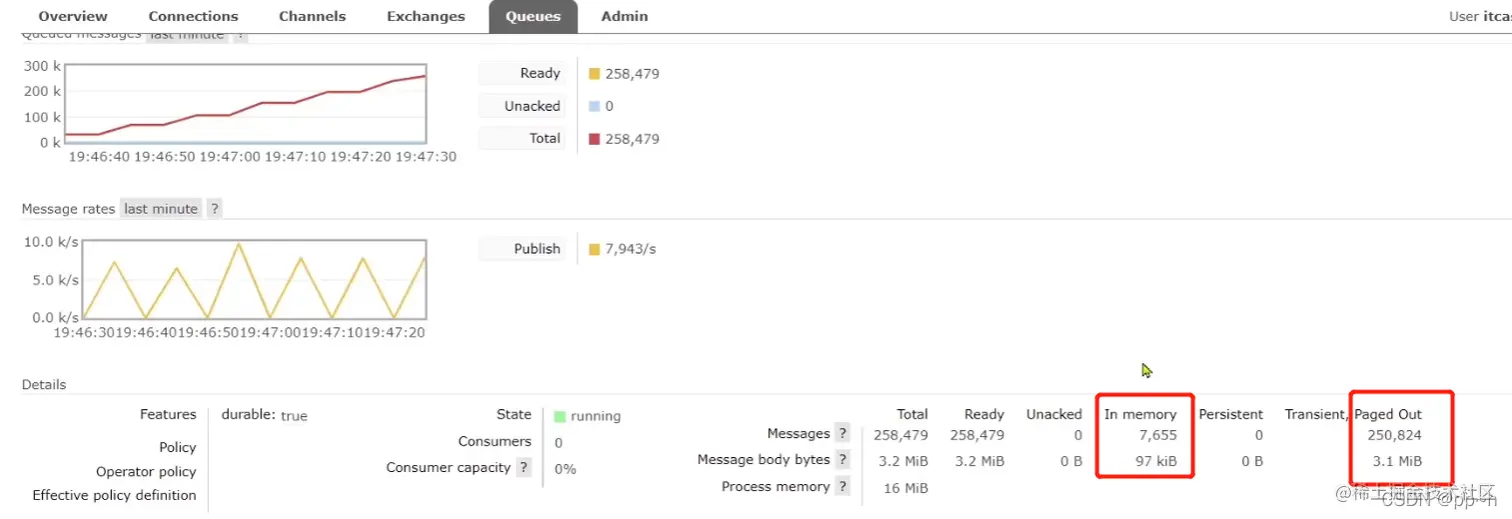Screen dimensions: 1512x519
Task: Select the '7,943/s' publish rate value
Action: pyautogui.click(x=630, y=249)
